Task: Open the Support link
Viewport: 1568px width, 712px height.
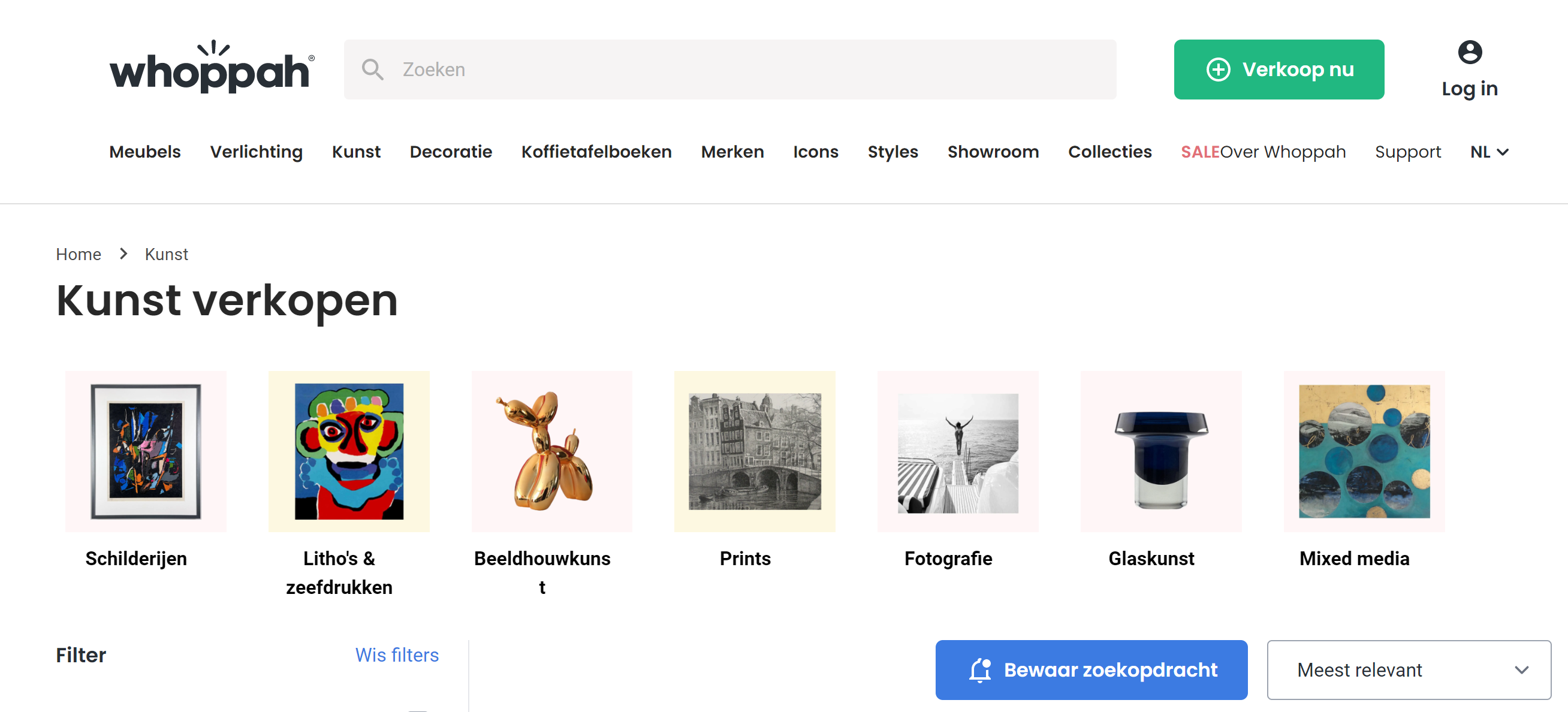Action: pos(1407,152)
